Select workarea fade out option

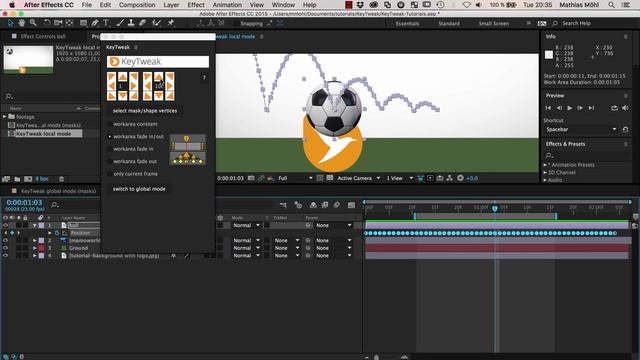tap(131, 162)
